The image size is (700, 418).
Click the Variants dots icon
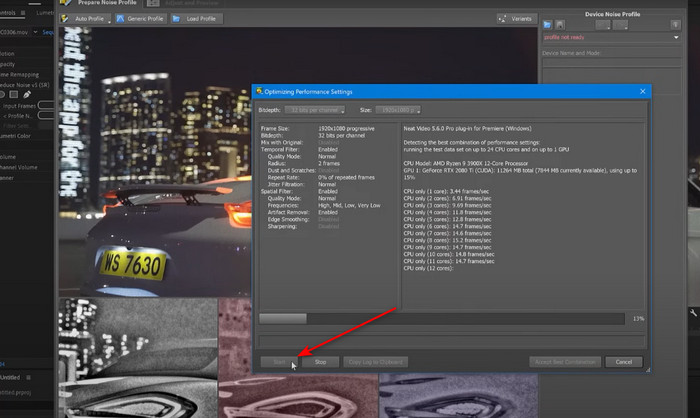tap(502, 19)
